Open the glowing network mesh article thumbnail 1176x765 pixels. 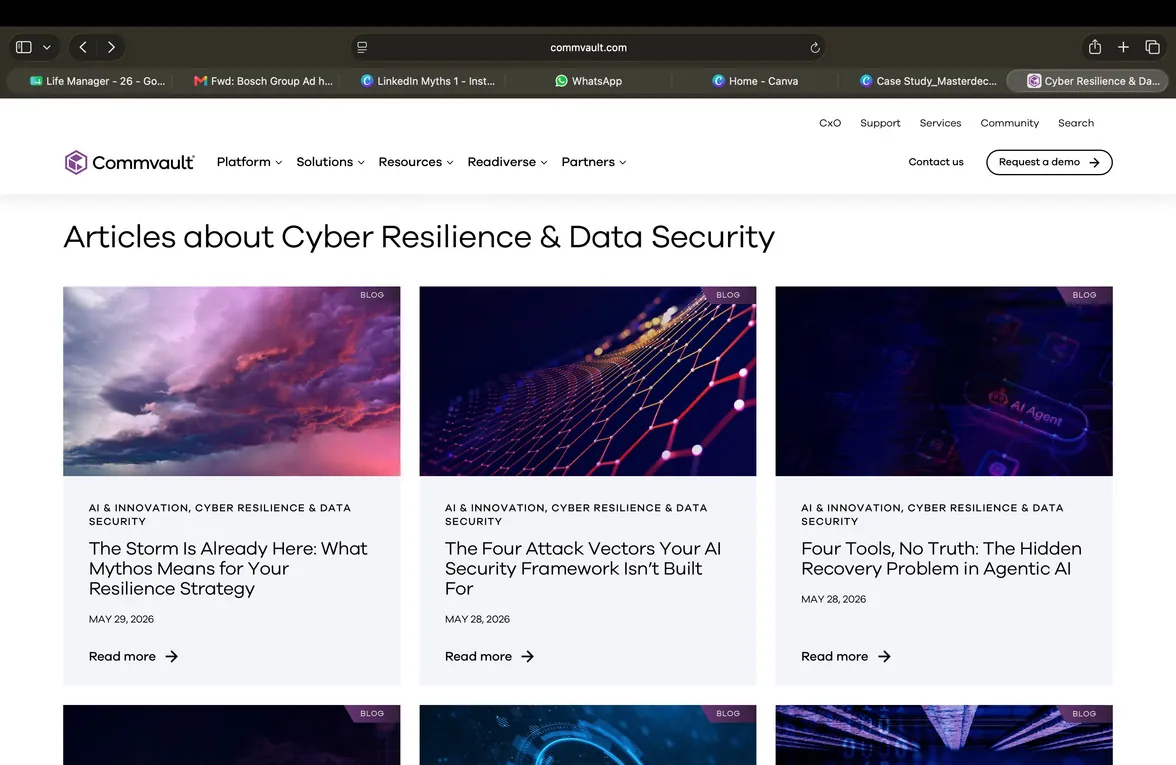point(588,381)
